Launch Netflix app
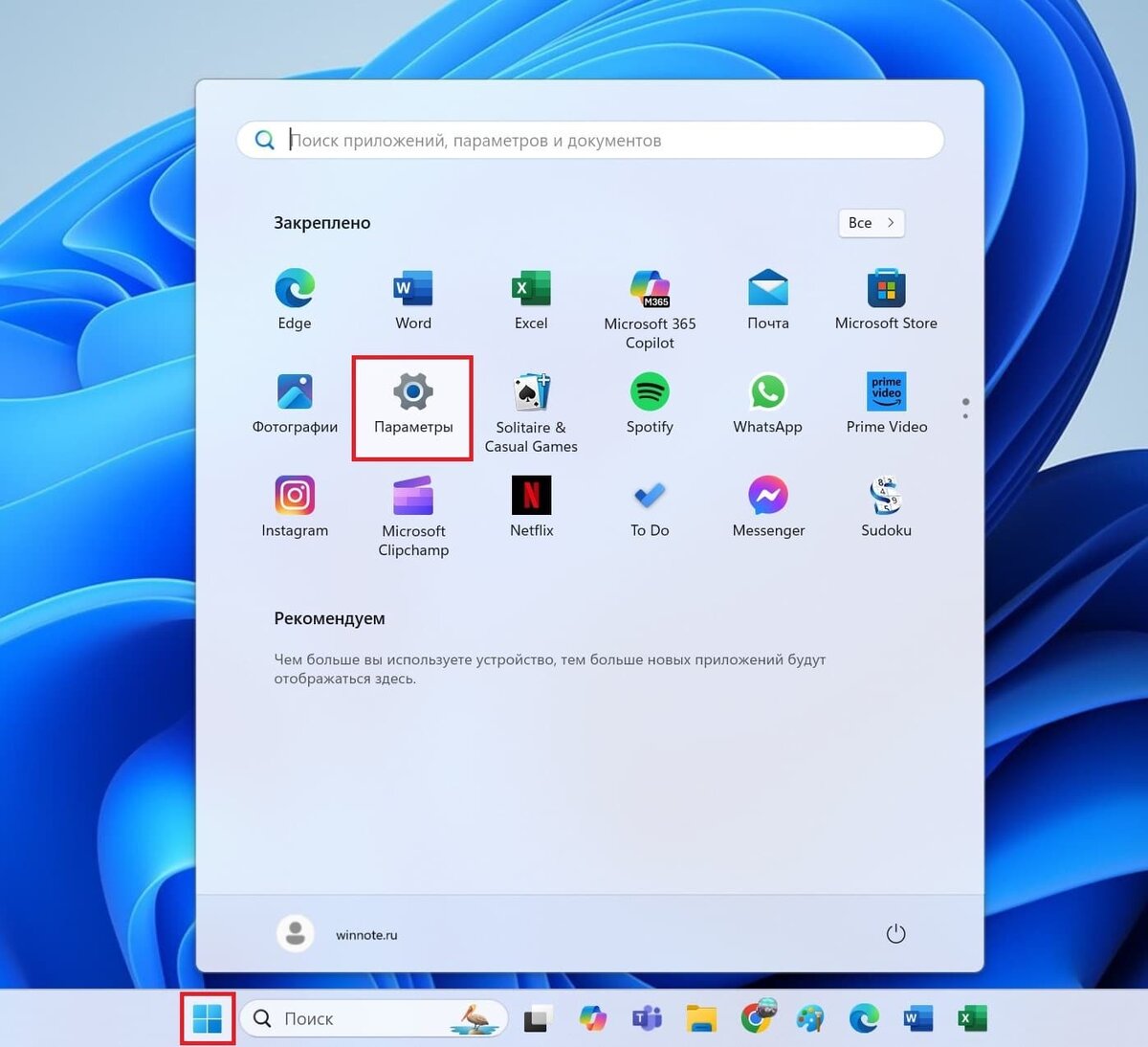Viewport: 1148px width, 1047px height. (x=531, y=506)
